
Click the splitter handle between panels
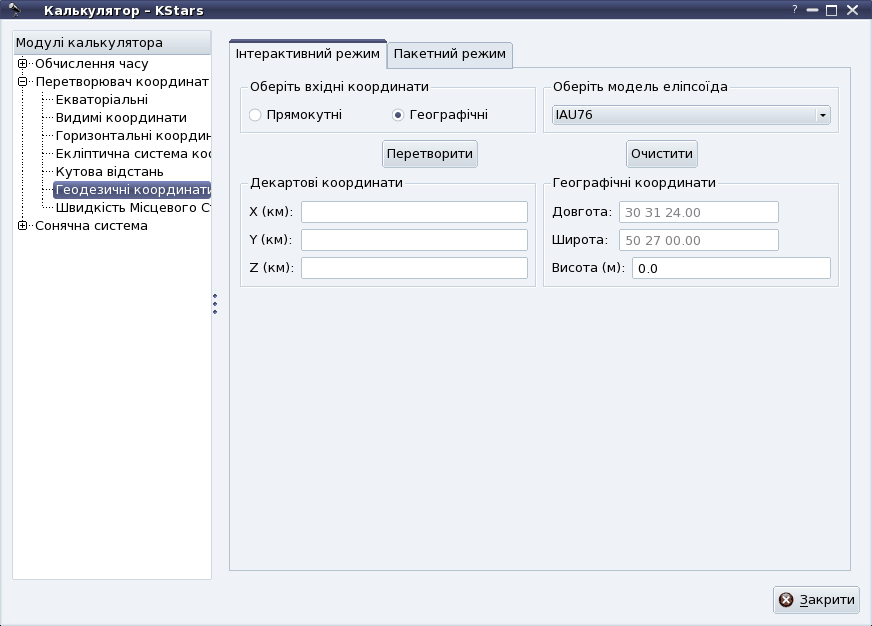214,304
